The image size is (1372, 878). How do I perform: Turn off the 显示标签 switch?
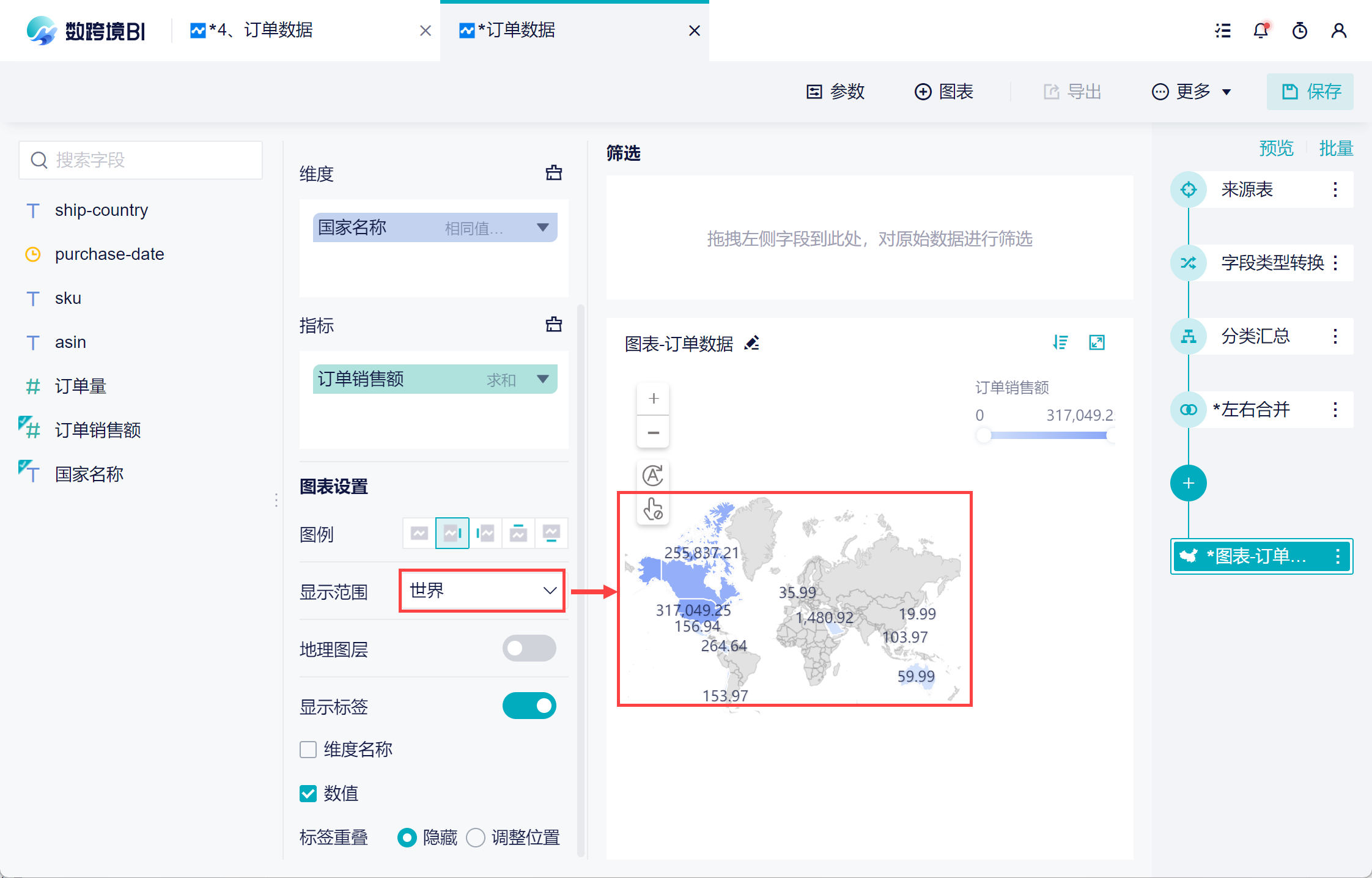pyautogui.click(x=529, y=706)
